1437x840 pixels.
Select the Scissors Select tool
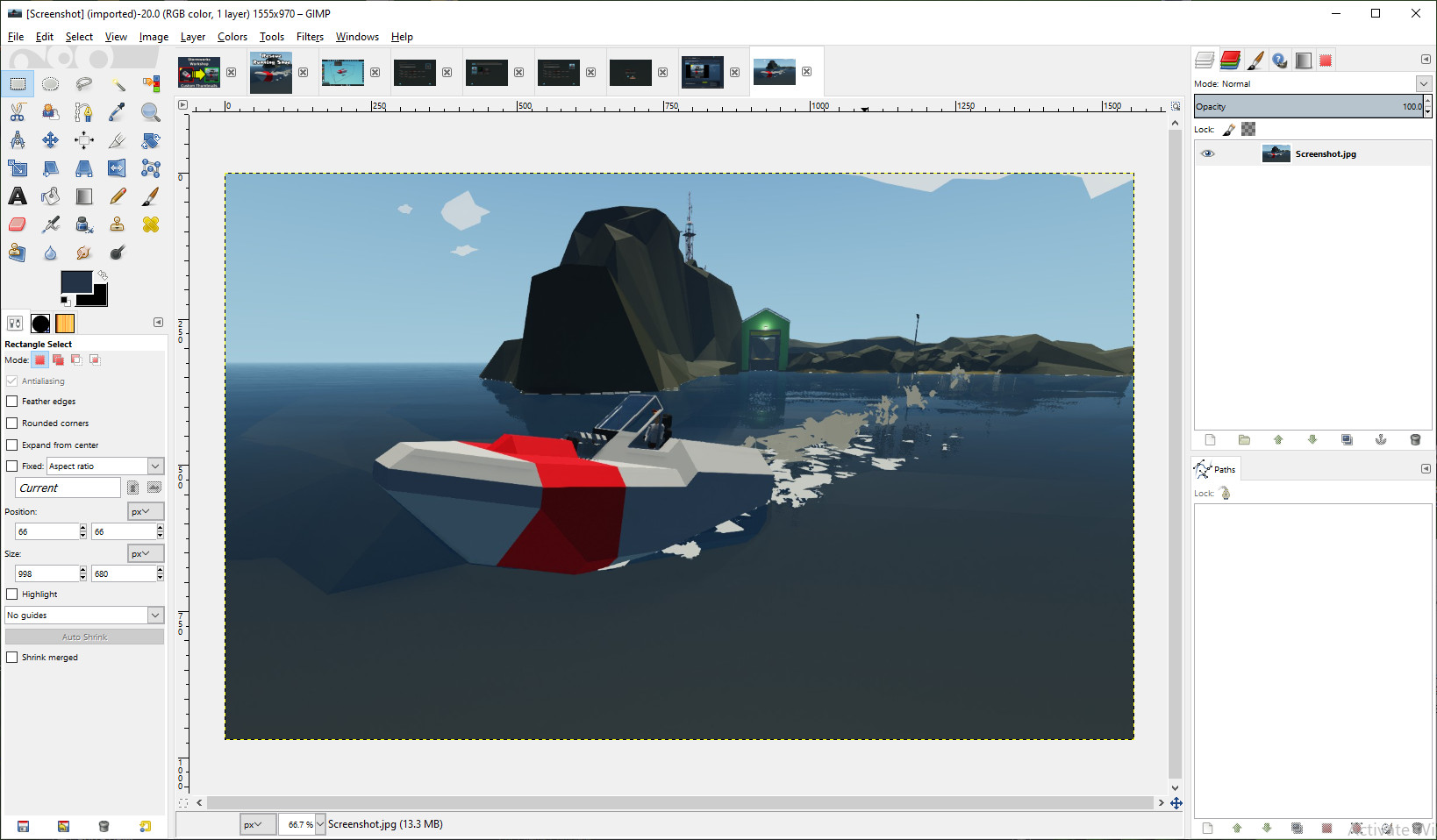click(x=18, y=112)
